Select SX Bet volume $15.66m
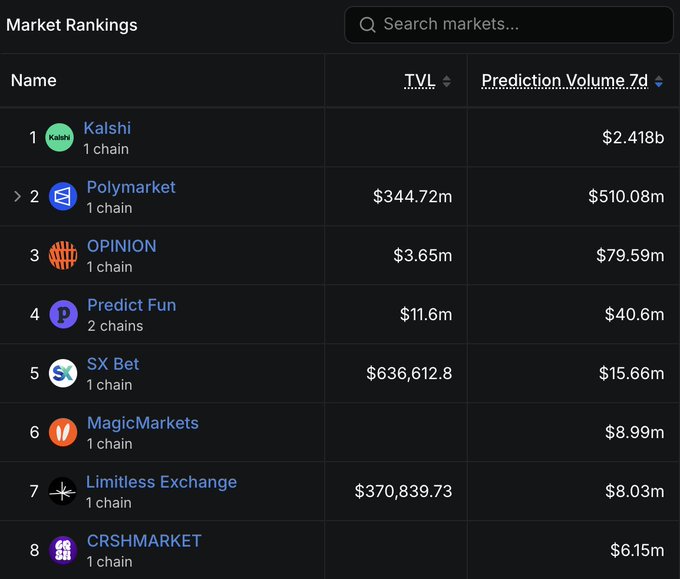The width and height of the screenshot is (680, 579). (631, 373)
